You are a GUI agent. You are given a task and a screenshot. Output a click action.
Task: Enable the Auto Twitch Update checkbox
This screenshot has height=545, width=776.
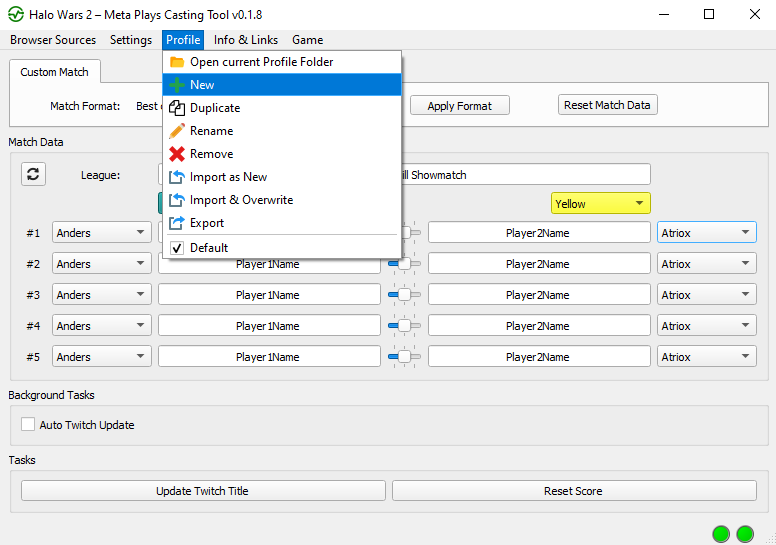pyautogui.click(x=28, y=425)
